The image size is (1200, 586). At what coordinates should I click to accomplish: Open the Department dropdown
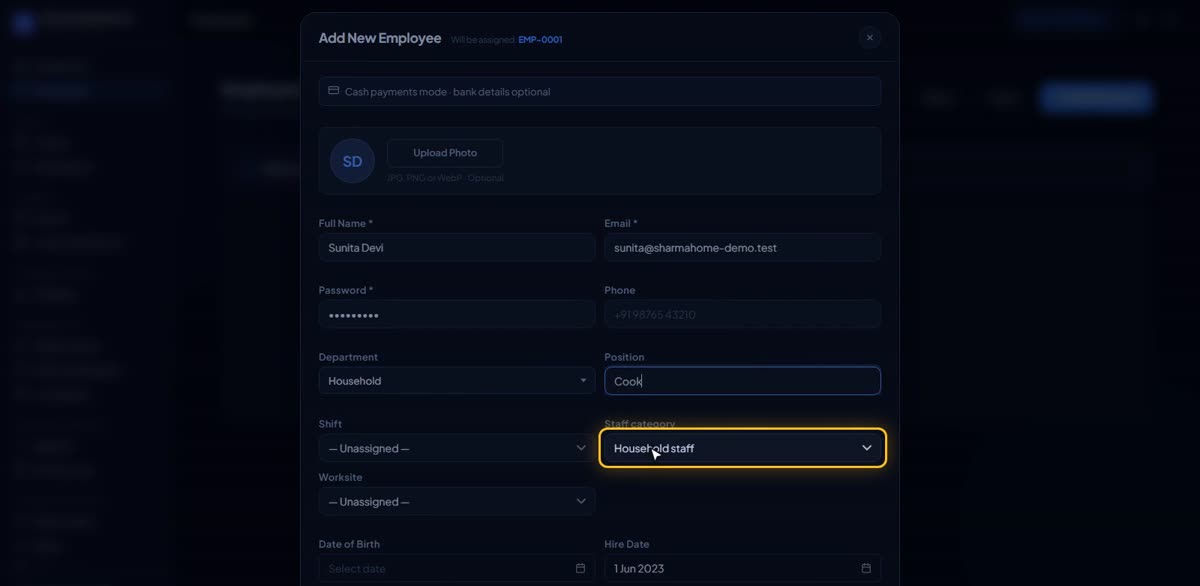[457, 381]
